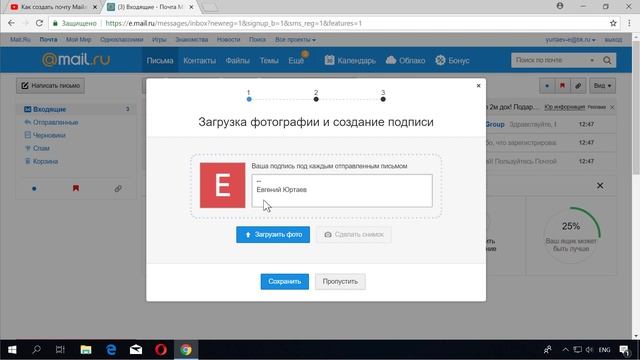Viewport: 640px width, 360px height.
Task: Launch Opera from the taskbar
Action: (x=161, y=350)
